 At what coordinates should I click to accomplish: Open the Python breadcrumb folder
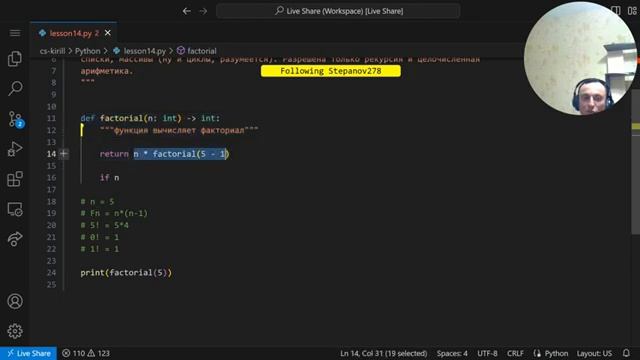pos(87,51)
